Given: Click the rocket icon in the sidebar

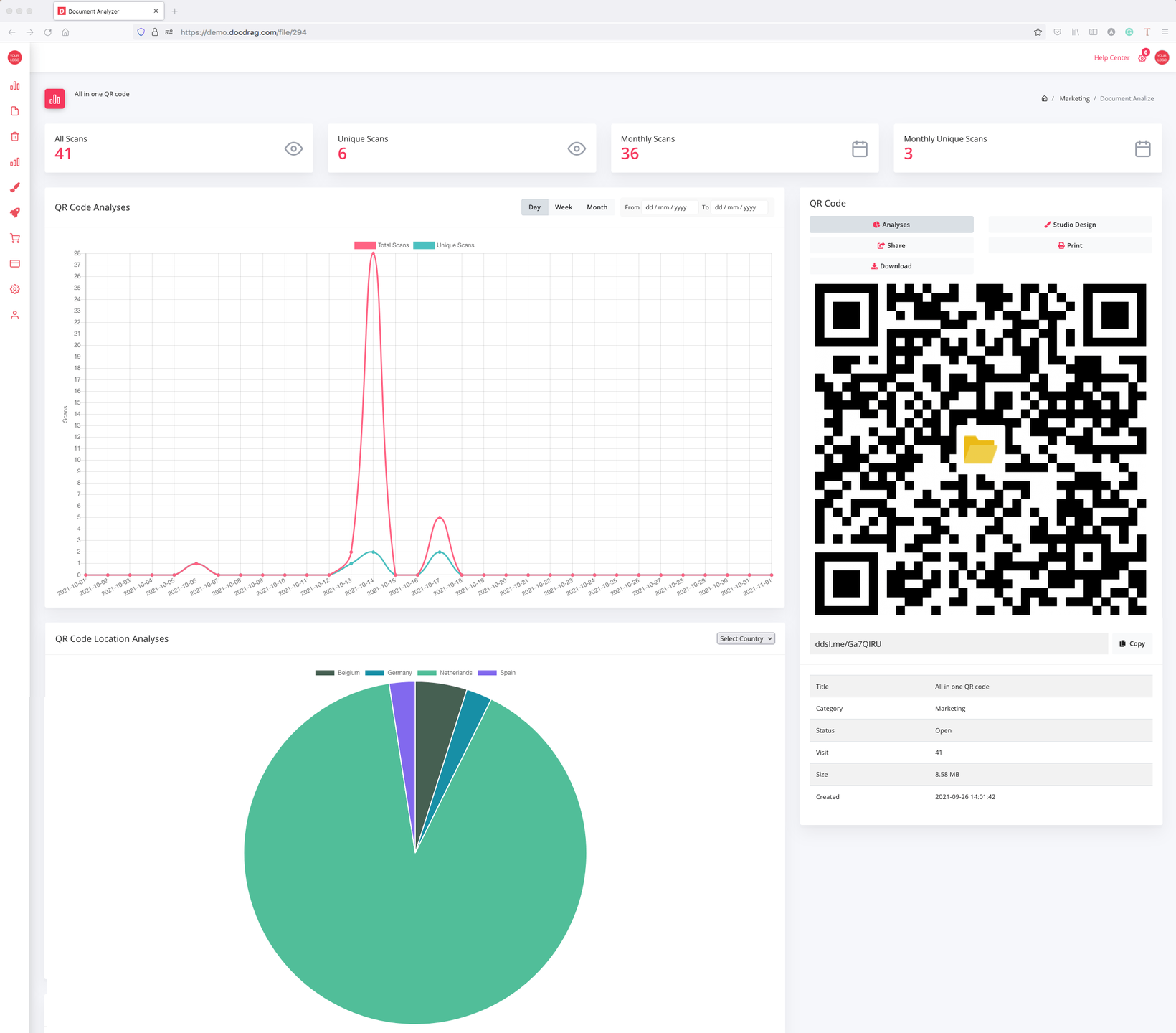Looking at the screenshot, I should pos(14,213).
